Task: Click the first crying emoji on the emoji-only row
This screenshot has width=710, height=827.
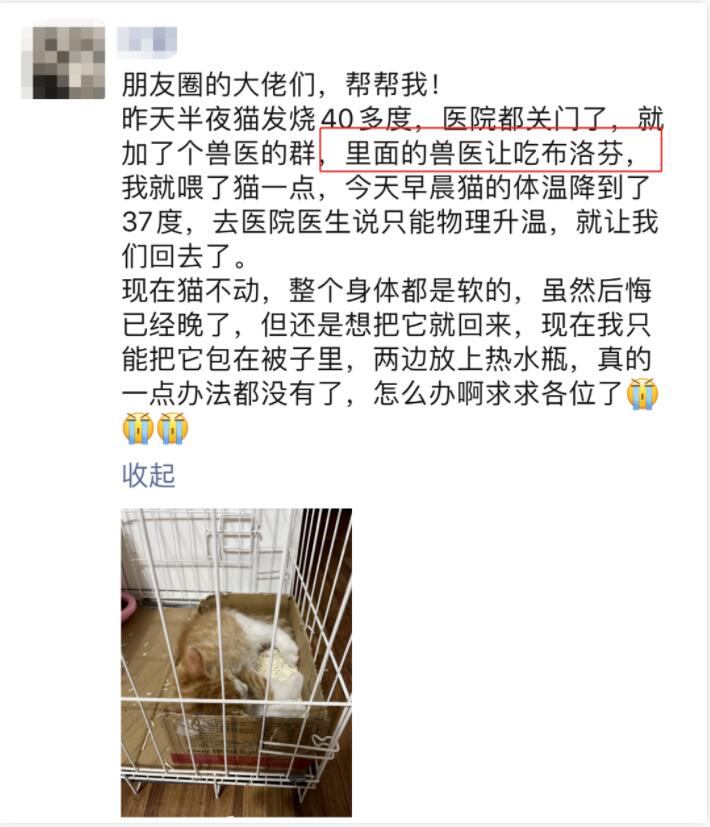Action: click(x=138, y=428)
